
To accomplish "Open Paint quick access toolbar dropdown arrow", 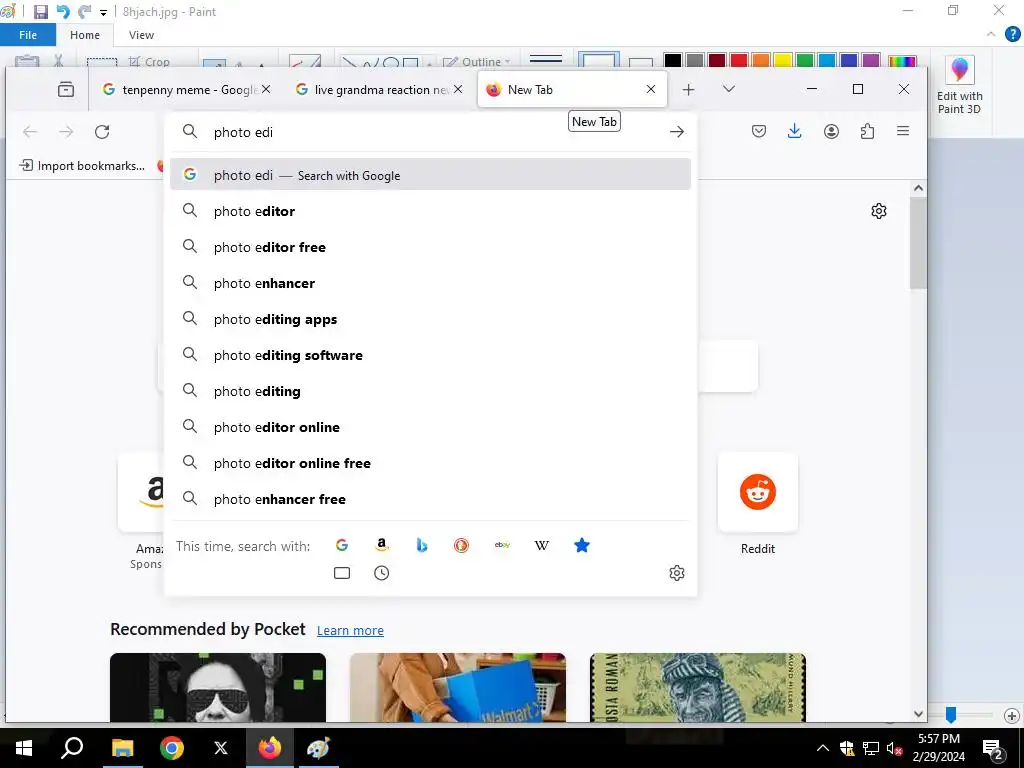I will [x=103, y=12].
